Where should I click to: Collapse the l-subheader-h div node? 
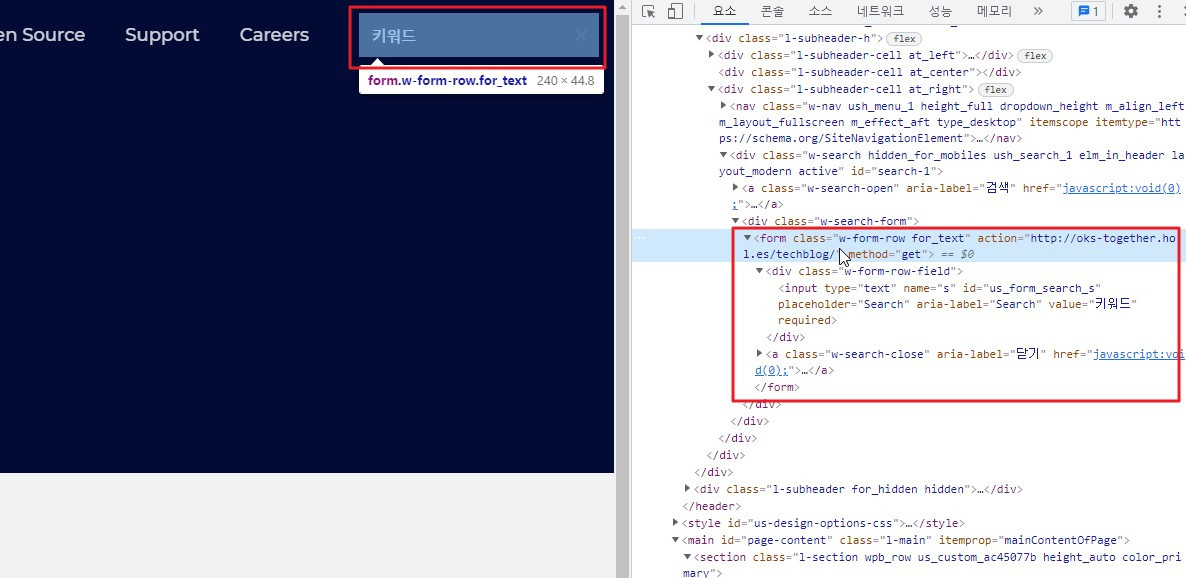[x=699, y=38]
